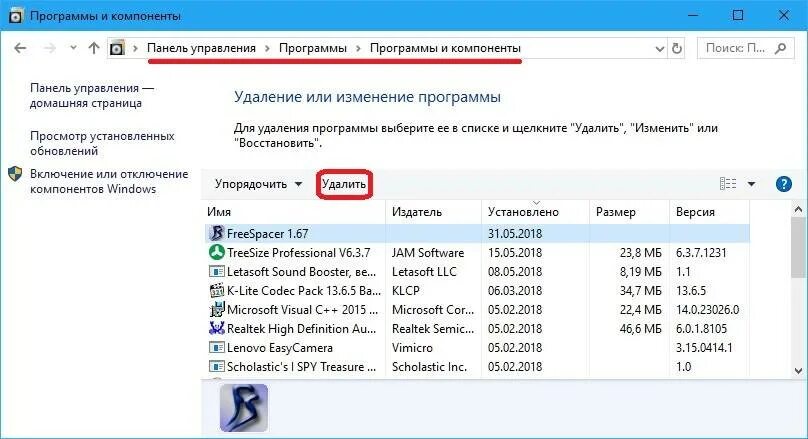Click publisher "Scholastic Inc." cell
This screenshot has height=439, width=808.
tap(429, 367)
